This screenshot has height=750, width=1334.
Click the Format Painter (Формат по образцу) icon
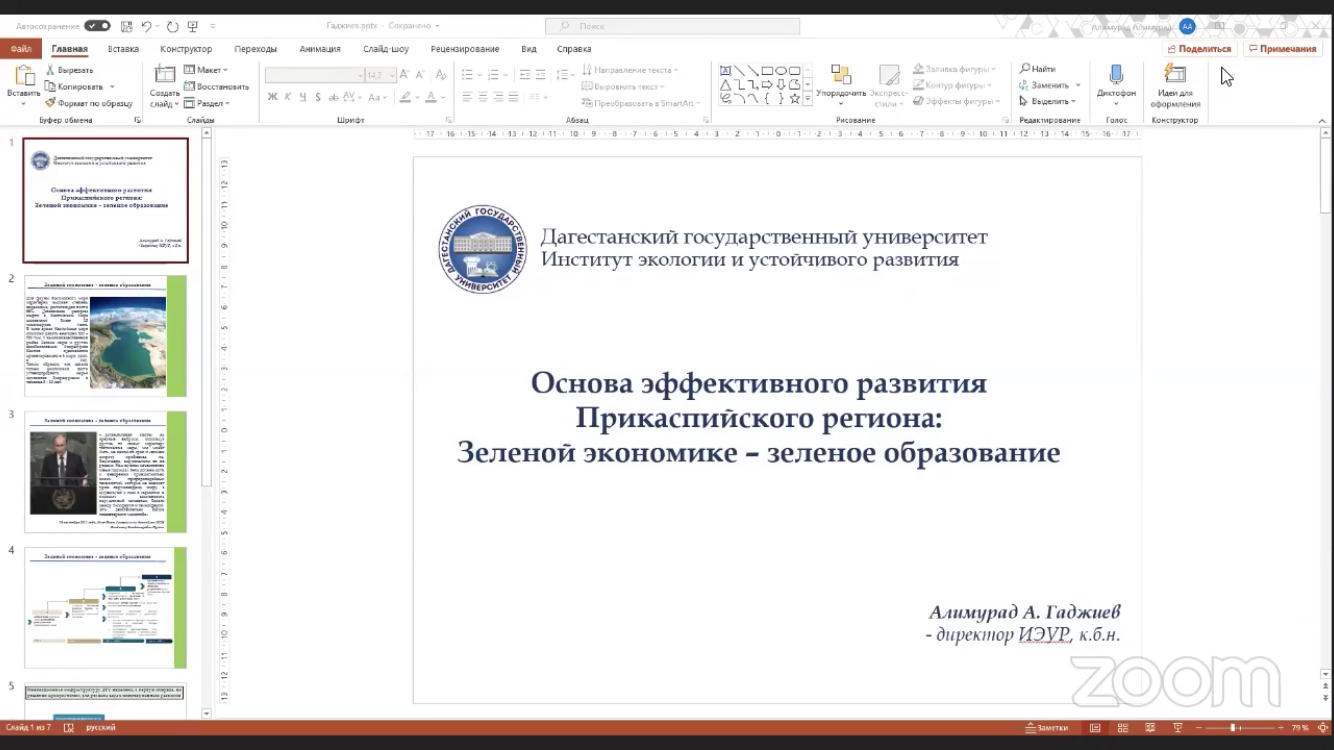[51, 103]
